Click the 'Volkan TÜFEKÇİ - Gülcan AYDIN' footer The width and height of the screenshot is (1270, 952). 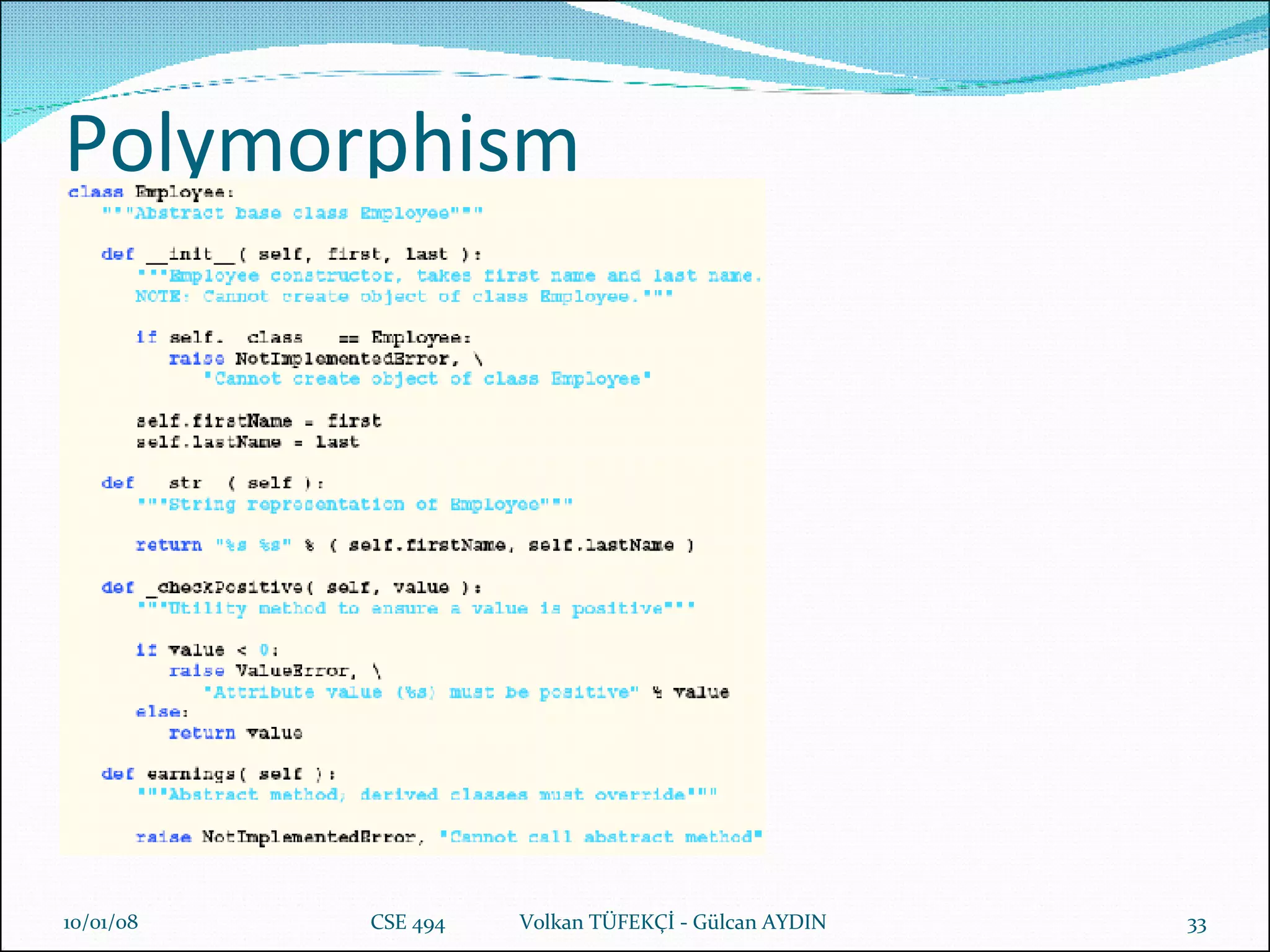coord(673,922)
